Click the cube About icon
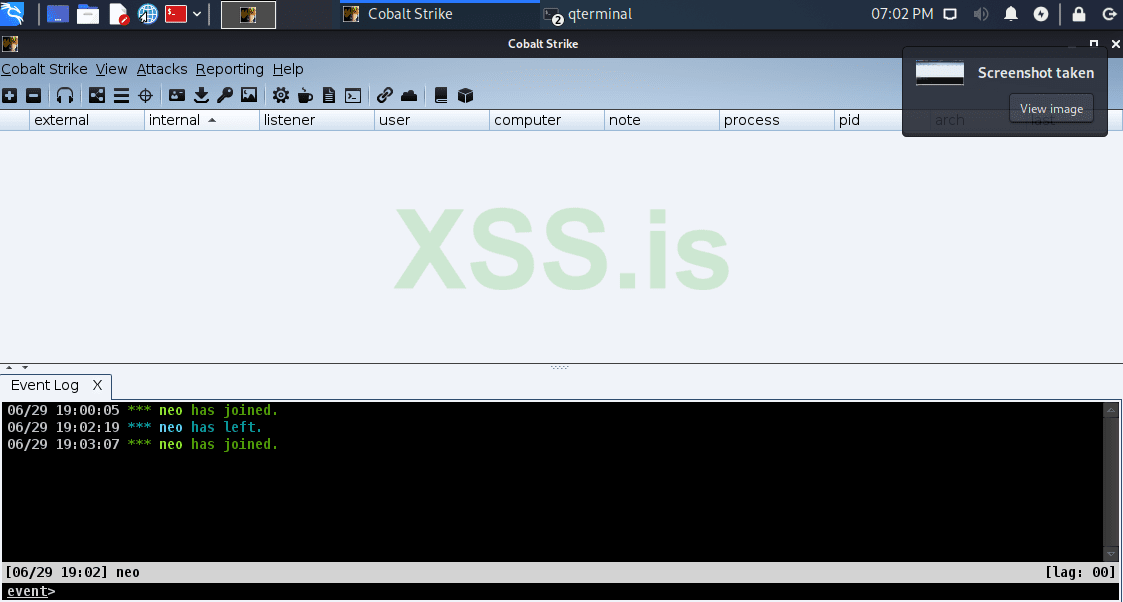The width and height of the screenshot is (1123, 602). 466,95
